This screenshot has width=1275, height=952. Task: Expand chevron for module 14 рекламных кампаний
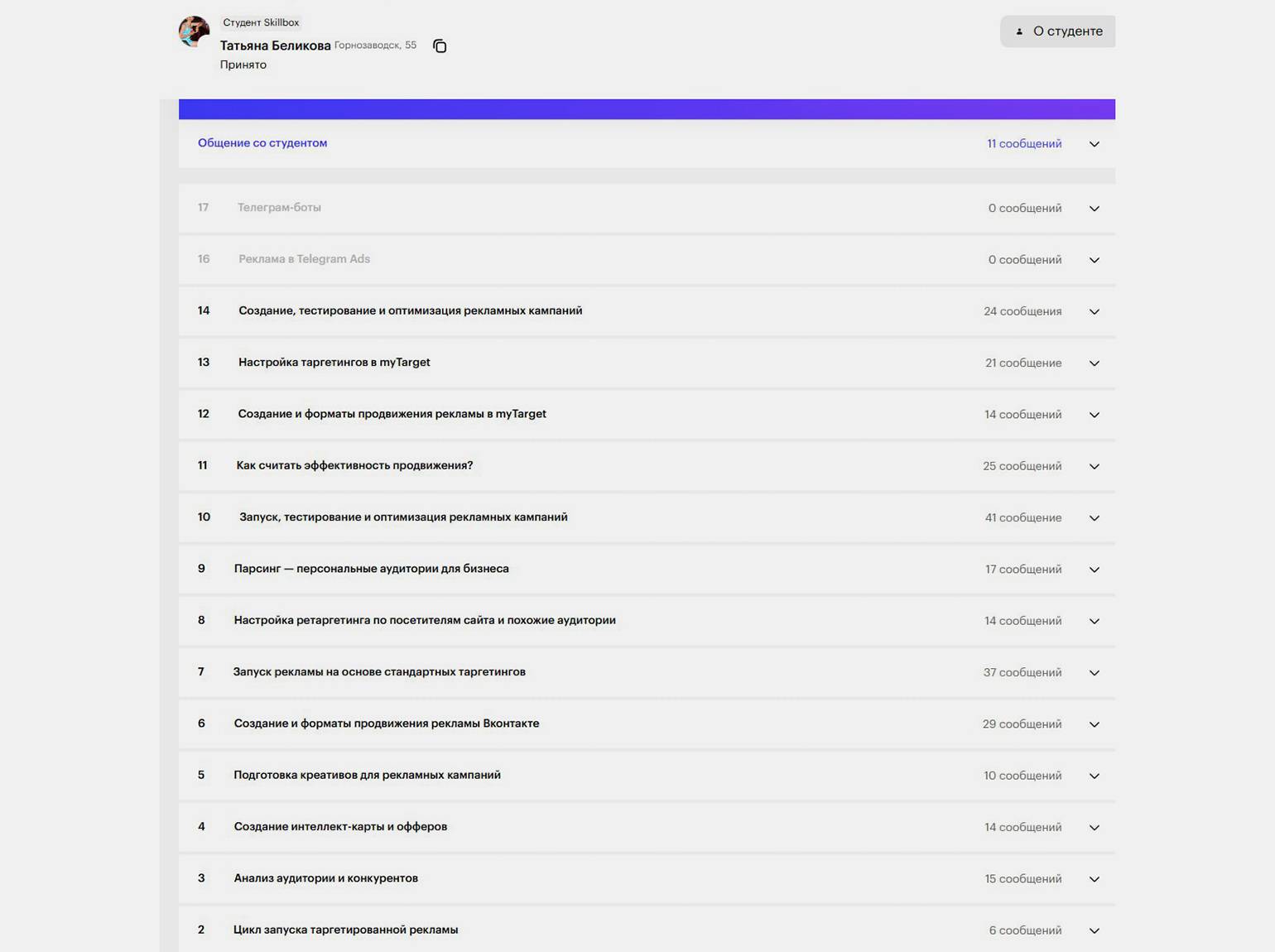(x=1094, y=312)
